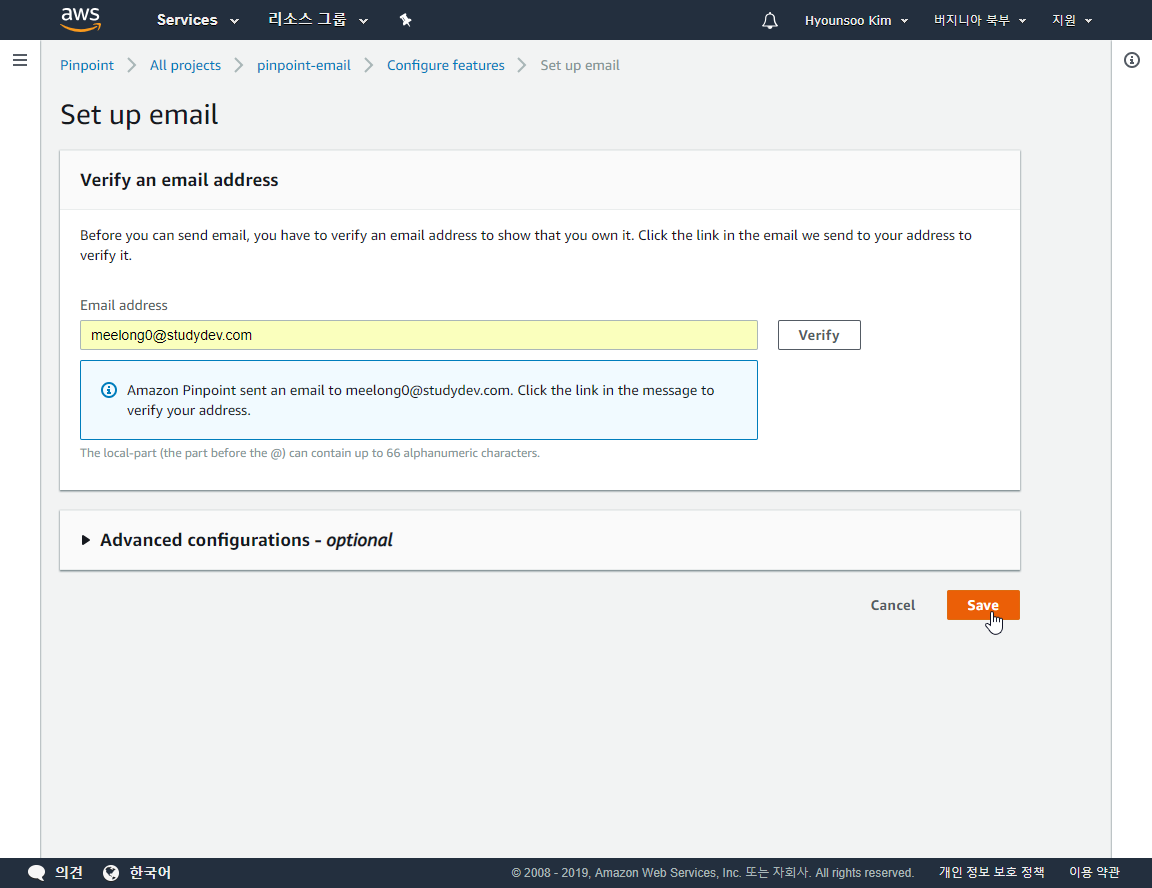
Task: Open the 리소스 그룹 dropdown menu
Action: (x=317, y=20)
